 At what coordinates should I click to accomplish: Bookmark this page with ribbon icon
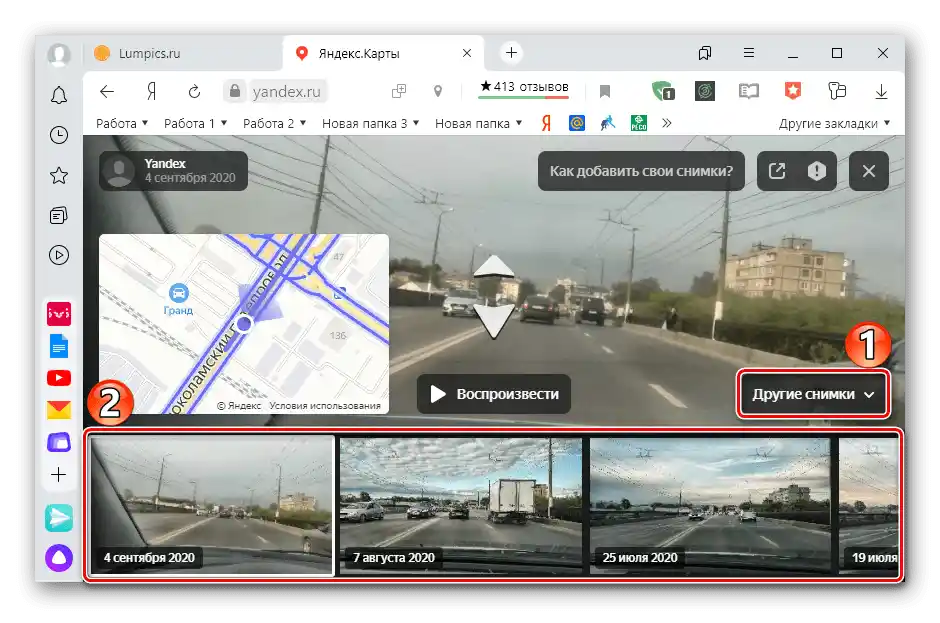click(x=605, y=91)
